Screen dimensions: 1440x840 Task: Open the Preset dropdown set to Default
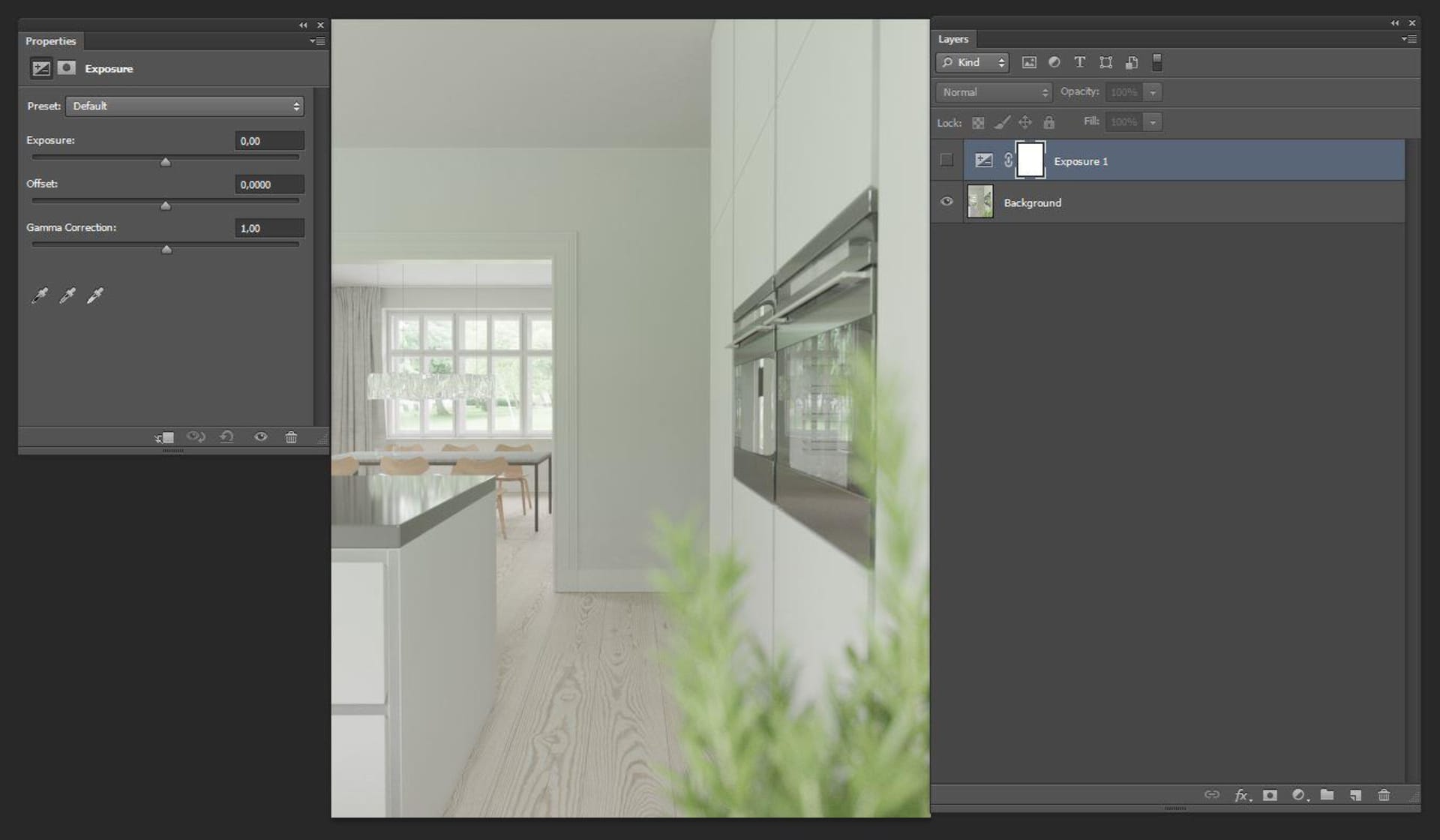pyautogui.click(x=184, y=106)
